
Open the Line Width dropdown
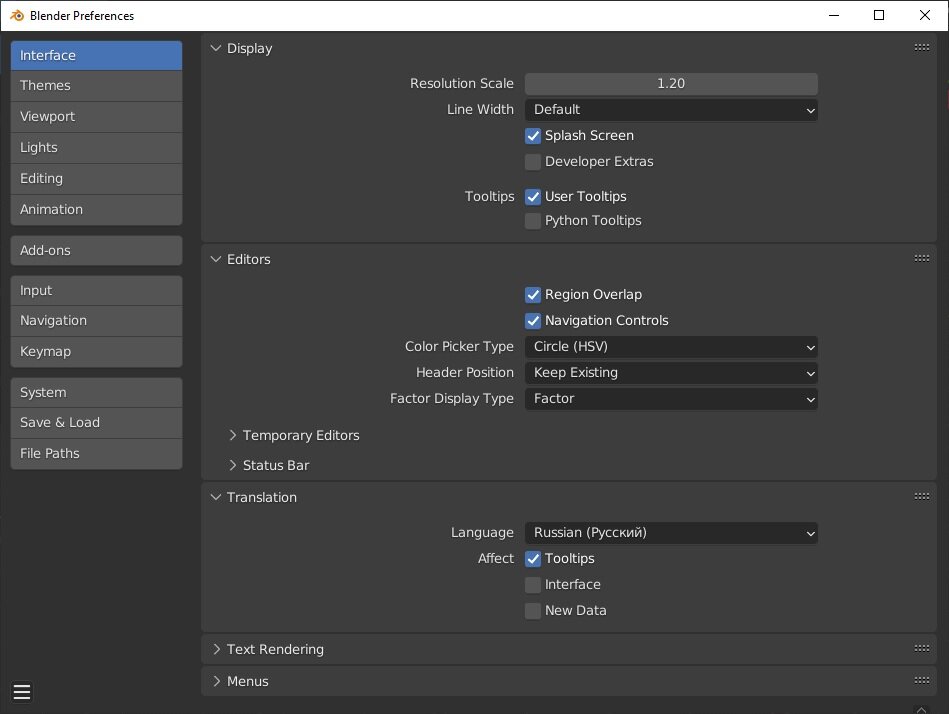tap(671, 110)
